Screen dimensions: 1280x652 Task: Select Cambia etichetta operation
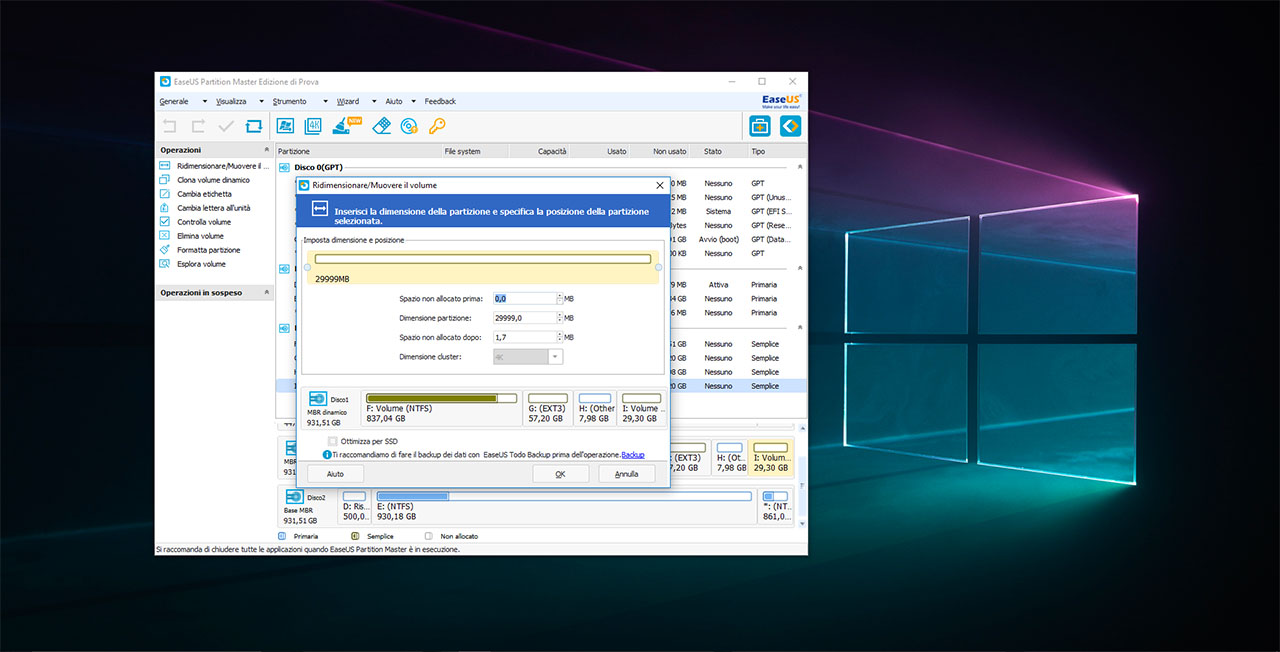(x=196, y=194)
